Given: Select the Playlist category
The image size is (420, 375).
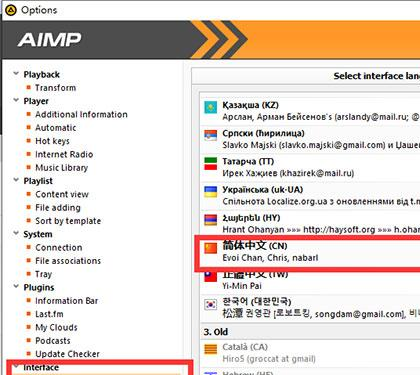Looking at the screenshot, I should (x=38, y=181).
